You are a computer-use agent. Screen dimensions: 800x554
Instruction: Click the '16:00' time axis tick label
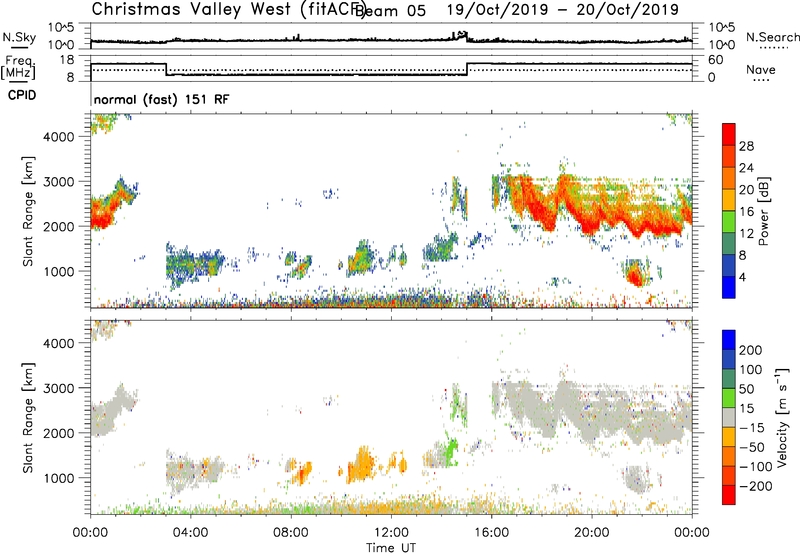click(491, 533)
